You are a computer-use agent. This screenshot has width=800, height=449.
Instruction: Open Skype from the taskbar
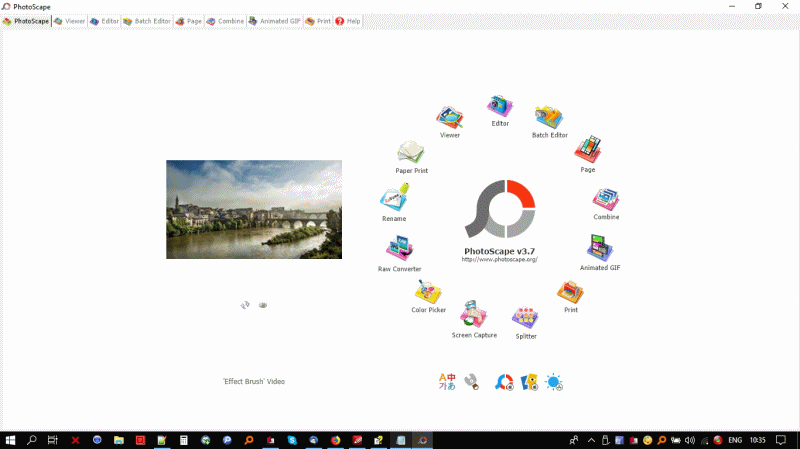point(292,440)
